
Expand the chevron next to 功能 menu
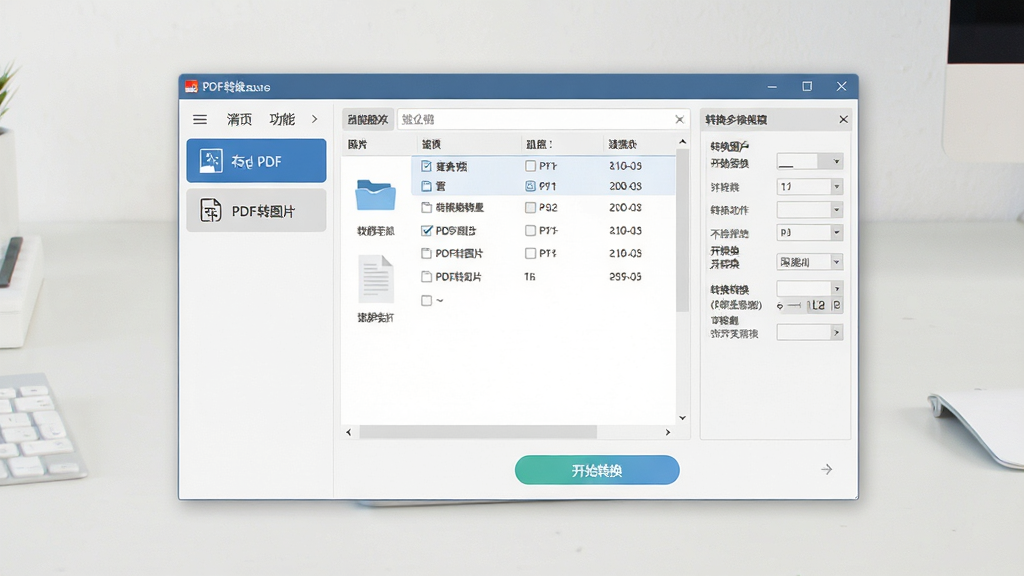coord(315,119)
